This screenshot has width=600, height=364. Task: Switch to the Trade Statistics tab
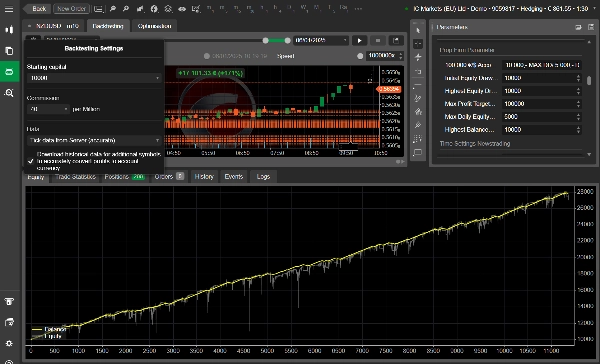pos(75,177)
